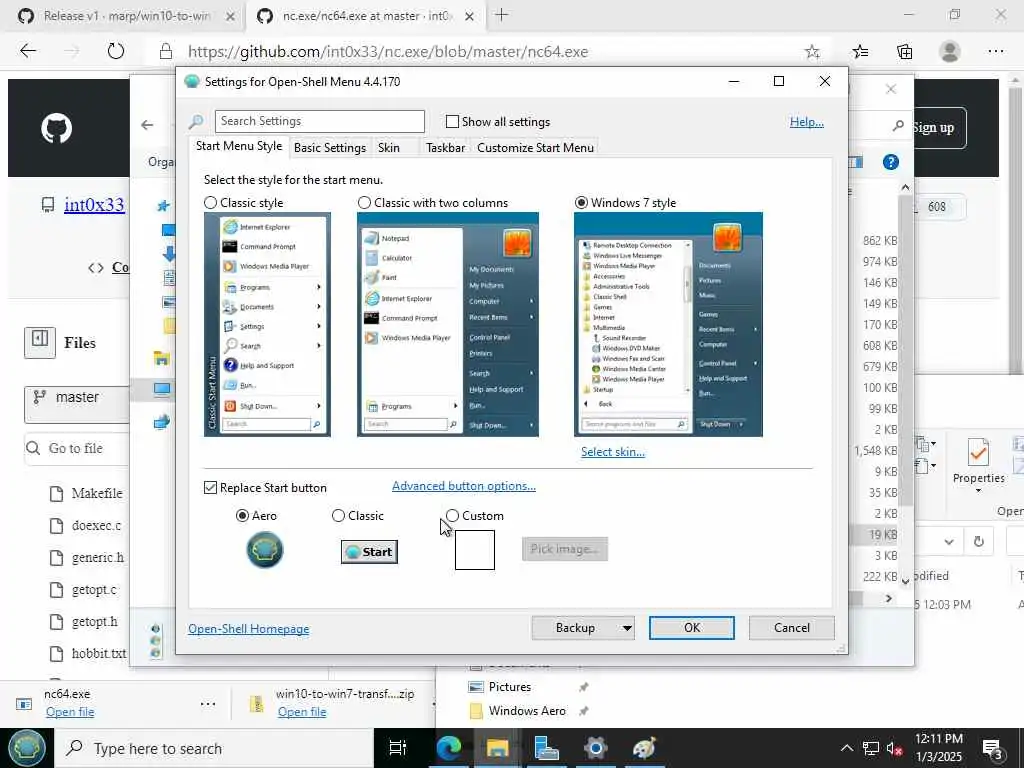Visit the Open-Shell Homepage link

tap(249, 628)
